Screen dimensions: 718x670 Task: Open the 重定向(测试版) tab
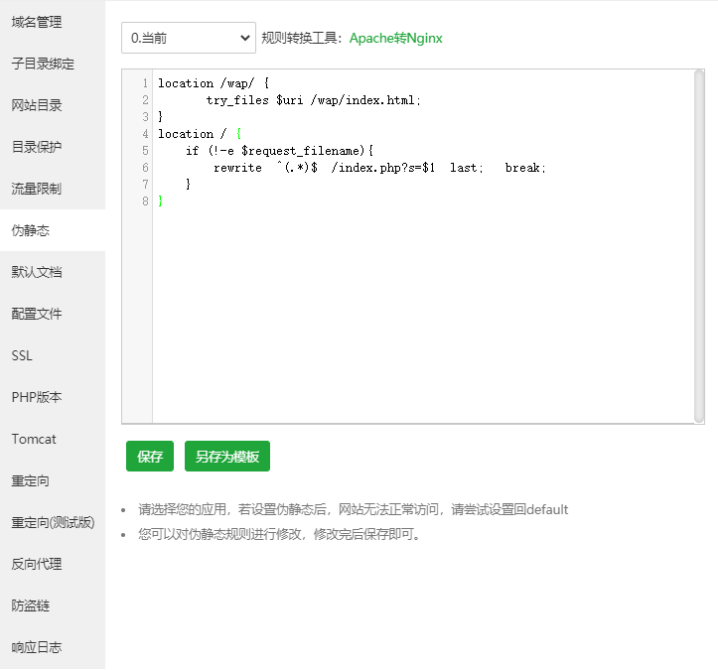point(53,522)
